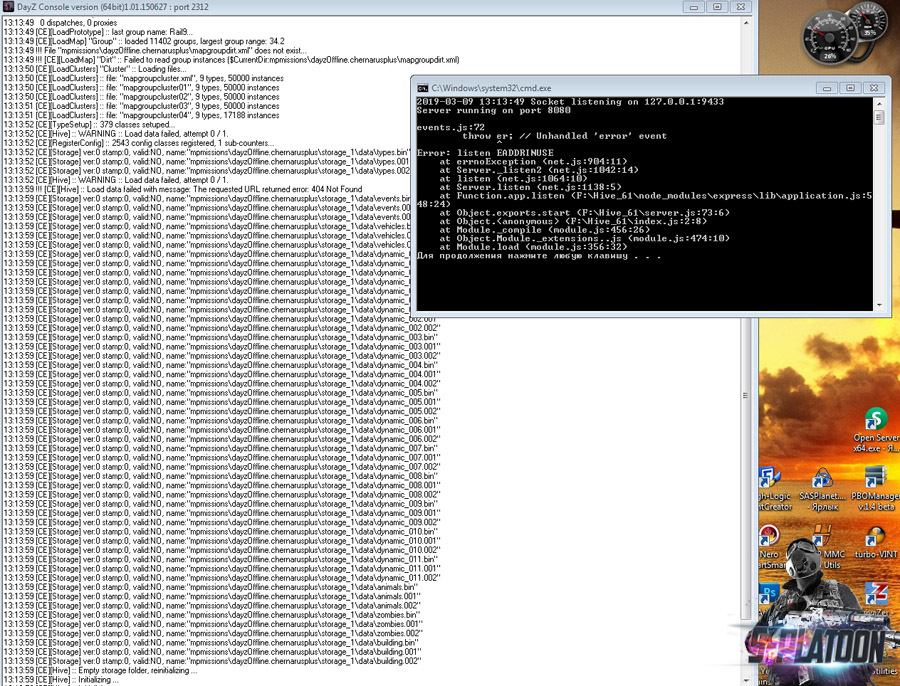Click the 'events.js:72' line in cmd
900x686 pixels.
[x=451, y=127]
